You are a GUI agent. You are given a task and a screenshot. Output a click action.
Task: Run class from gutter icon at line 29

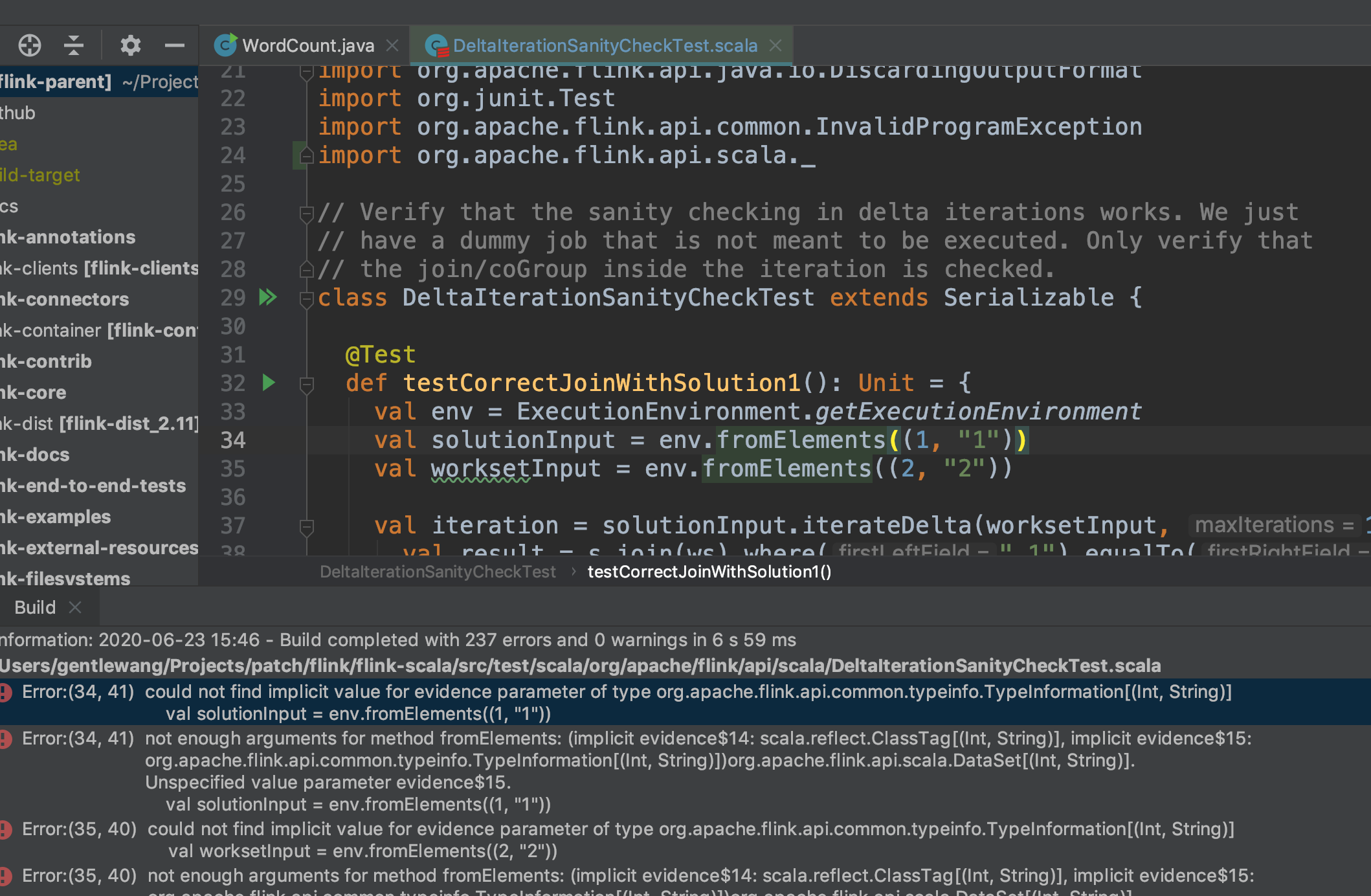268,297
